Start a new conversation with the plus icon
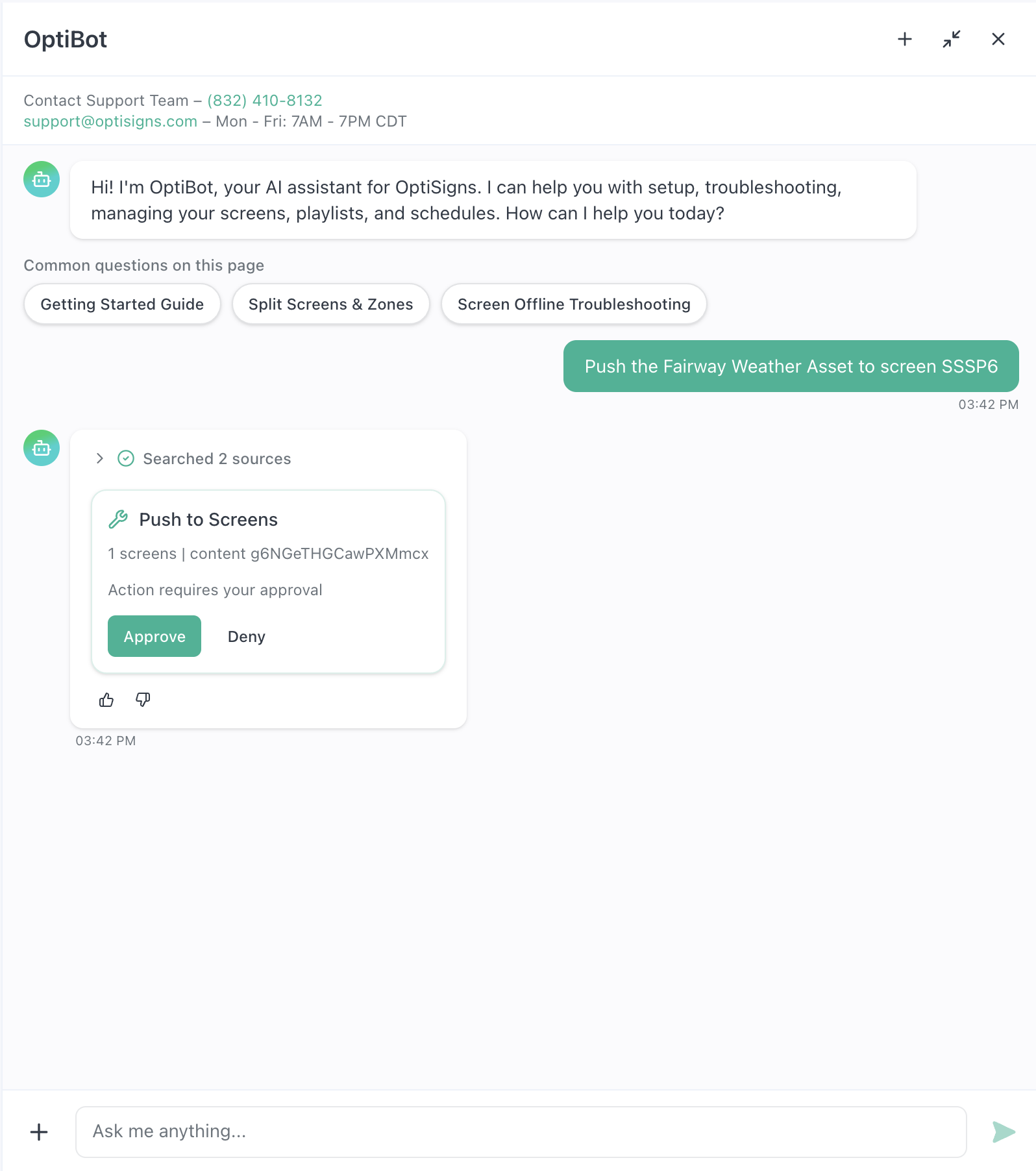The height and width of the screenshot is (1171, 1036). click(905, 39)
